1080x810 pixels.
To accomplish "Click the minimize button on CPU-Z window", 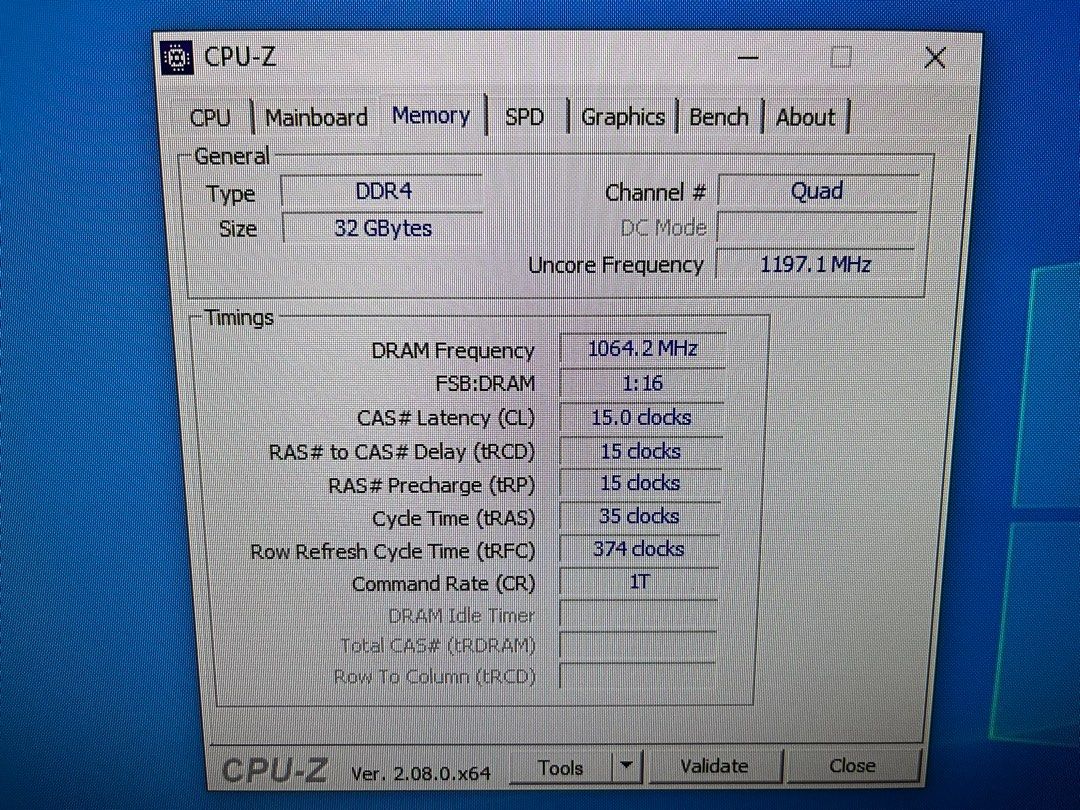I will click(747, 57).
